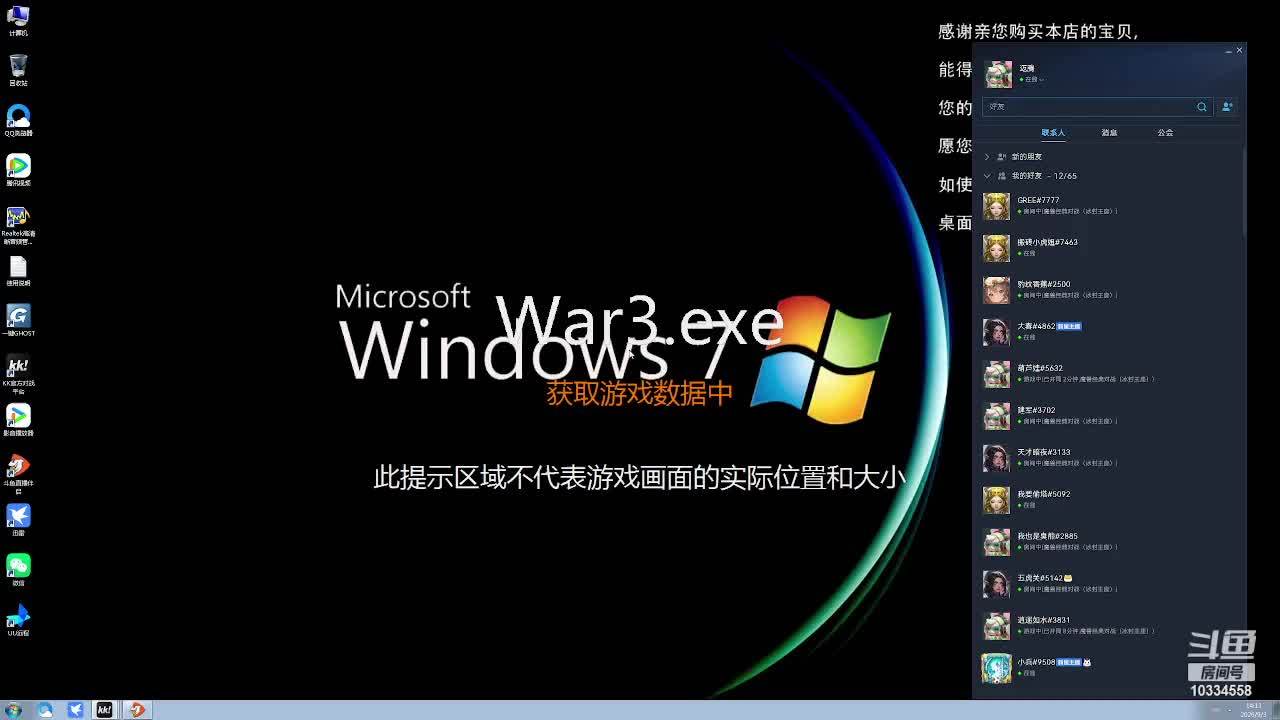Open the 腾讯视频 desktop icon
Image resolution: width=1280 pixels, height=720 pixels.
[18, 170]
